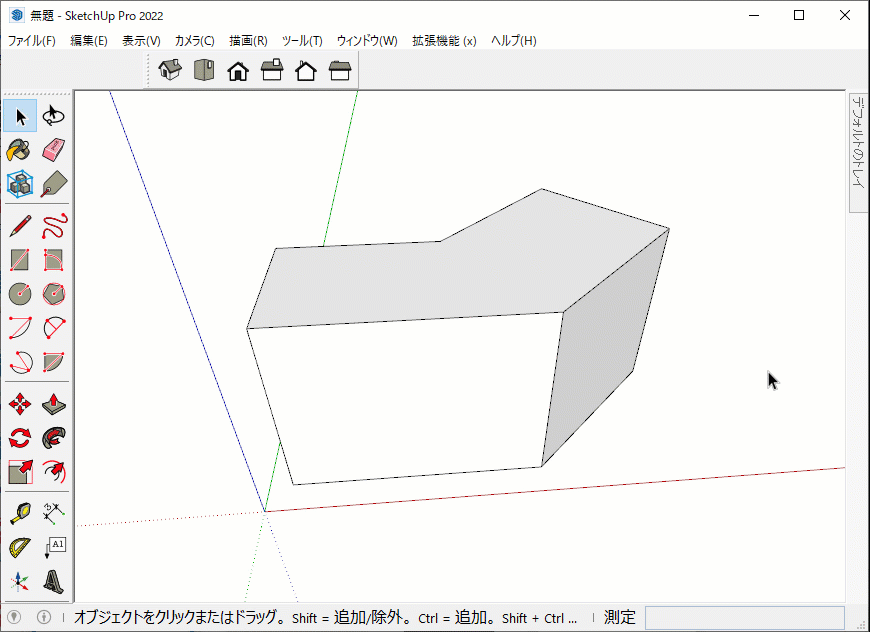This screenshot has height=632, width=870.
Task: Click the credits person status icon
Action: (43, 617)
